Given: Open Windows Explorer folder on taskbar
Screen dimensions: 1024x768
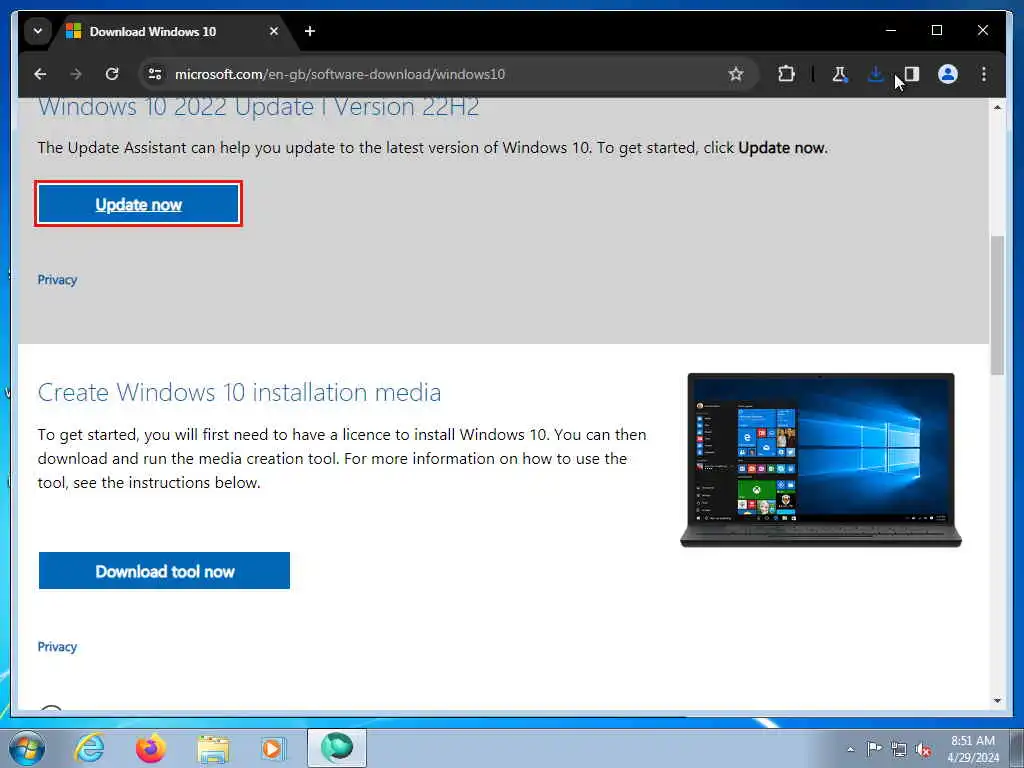Looking at the screenshot, I should 213,749.
